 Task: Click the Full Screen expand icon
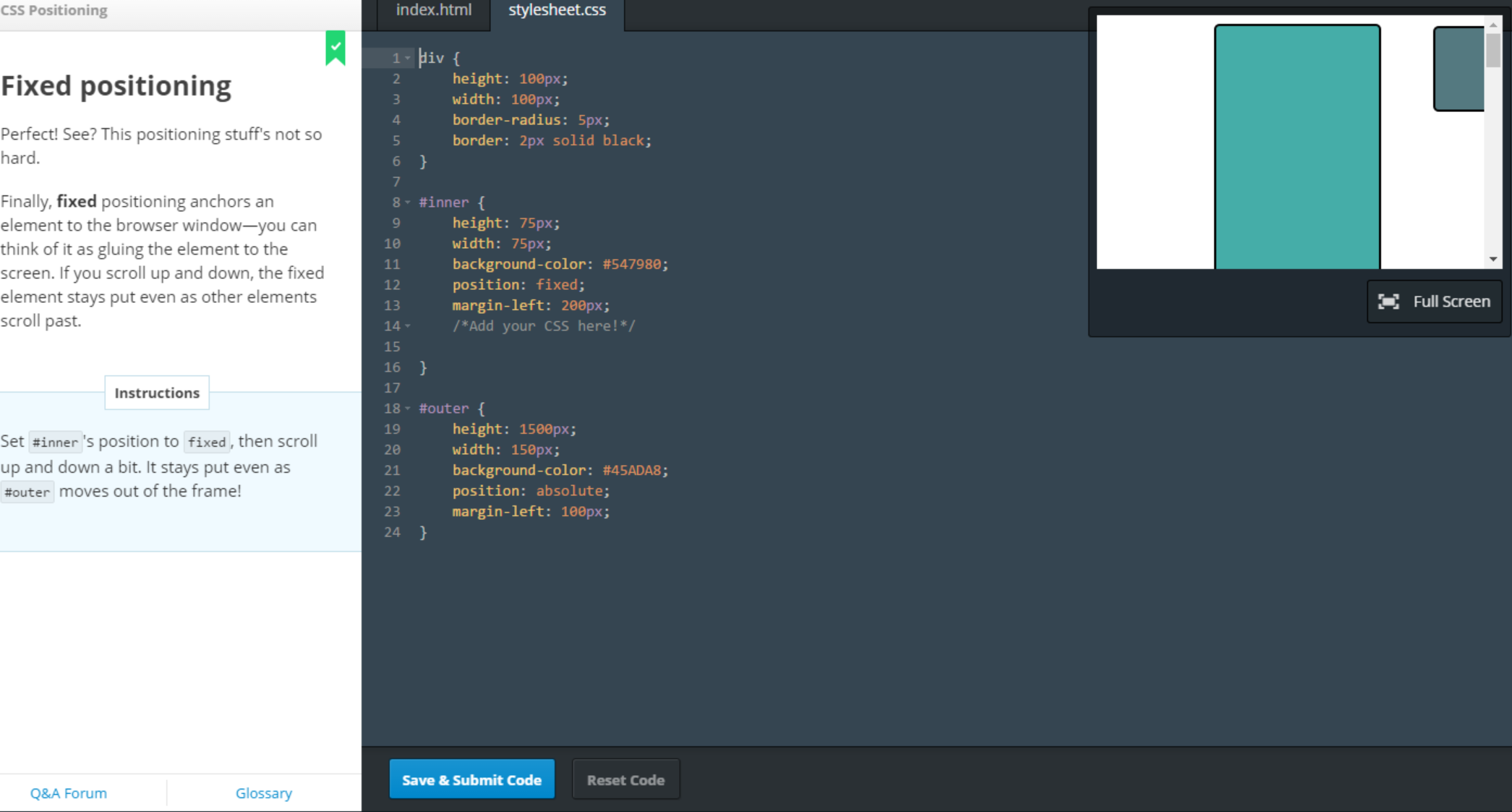coord(1388,302)
